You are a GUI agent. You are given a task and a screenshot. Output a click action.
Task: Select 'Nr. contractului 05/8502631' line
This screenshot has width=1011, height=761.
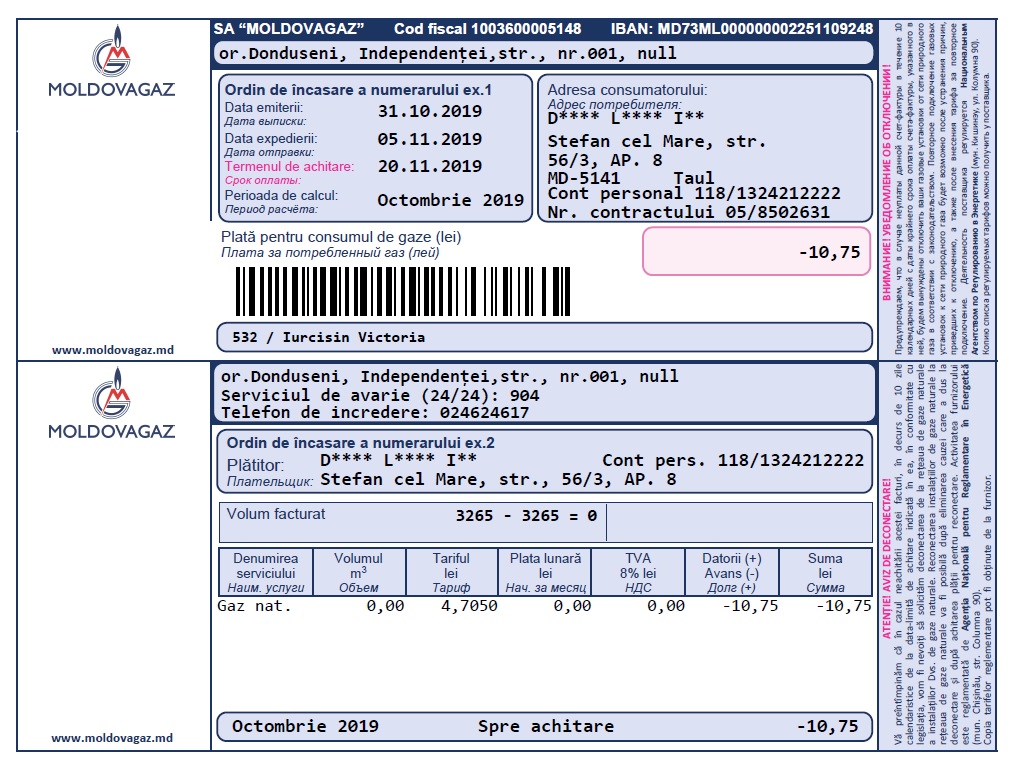[x=689, y=212]
